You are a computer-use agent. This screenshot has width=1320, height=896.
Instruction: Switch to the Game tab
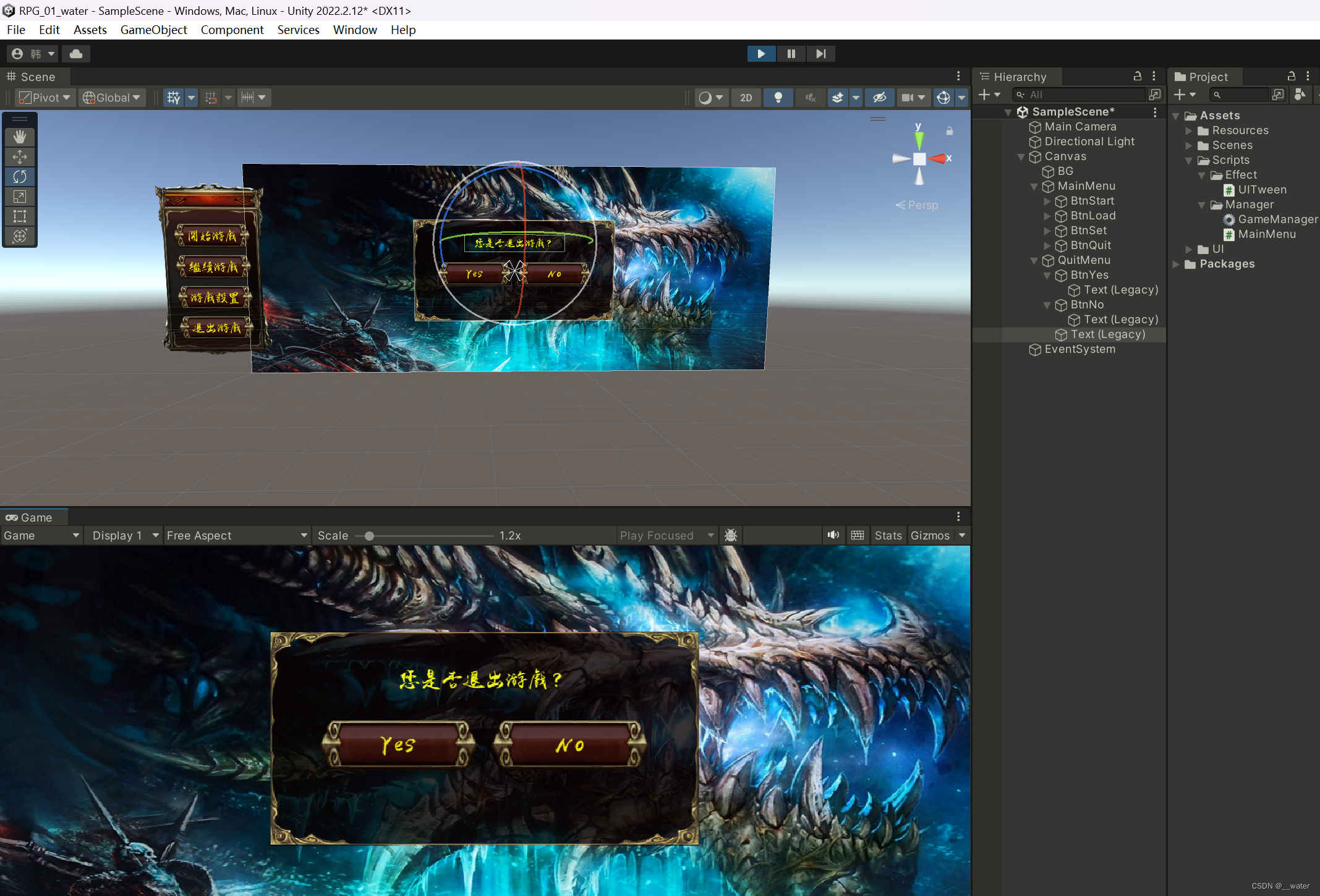(33, 517)
